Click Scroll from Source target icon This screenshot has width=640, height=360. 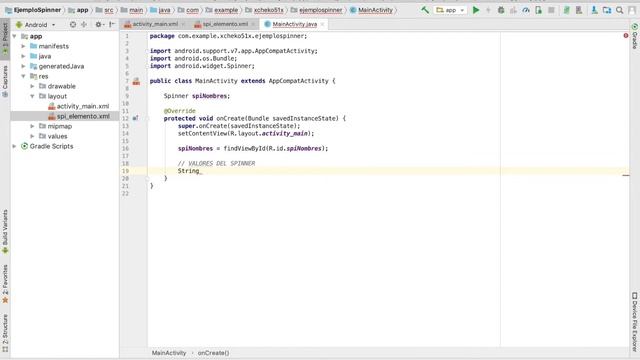(73, 25)
